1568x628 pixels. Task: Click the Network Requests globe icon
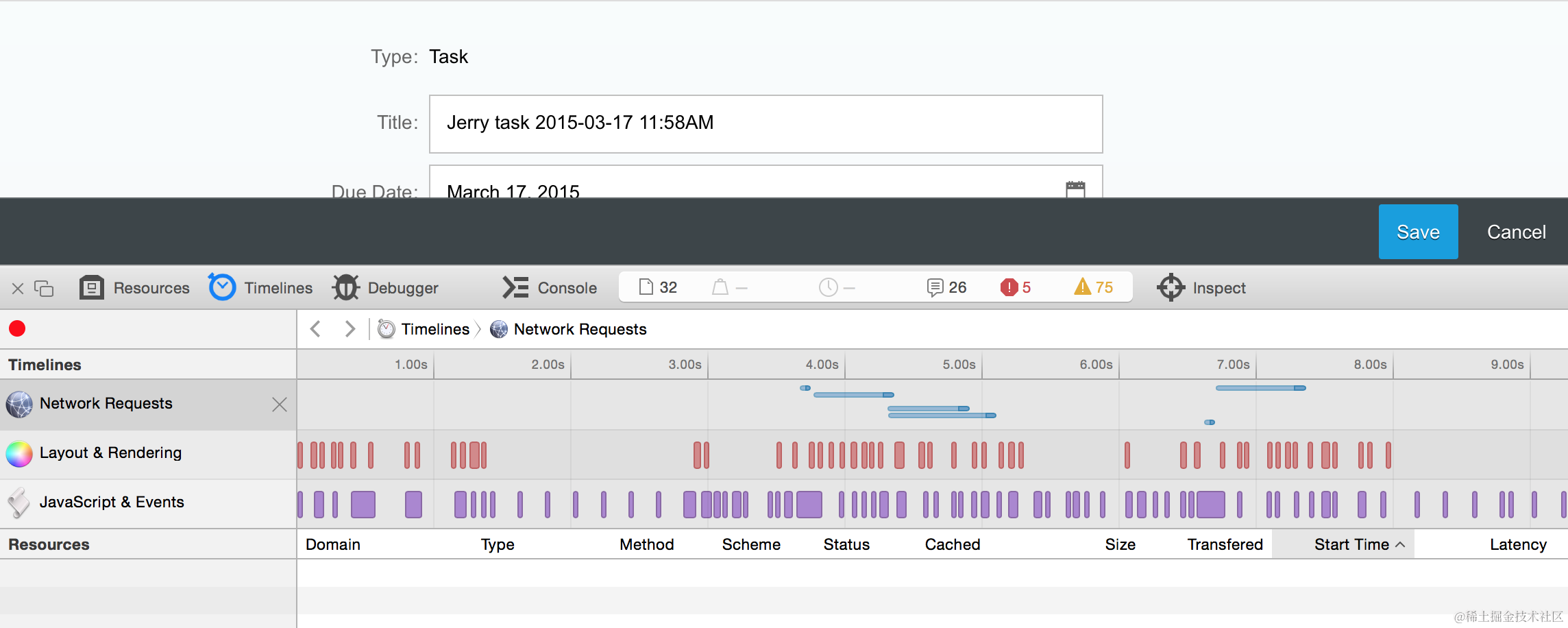click(x=21, y=404)
